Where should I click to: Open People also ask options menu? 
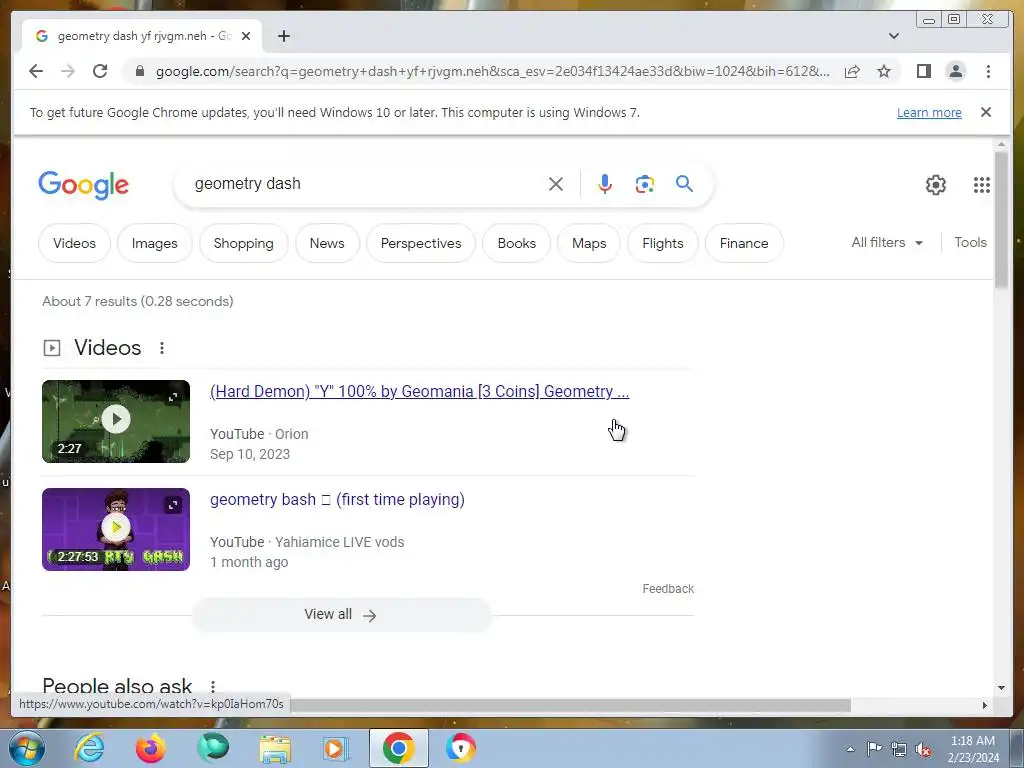pos(213,686)
